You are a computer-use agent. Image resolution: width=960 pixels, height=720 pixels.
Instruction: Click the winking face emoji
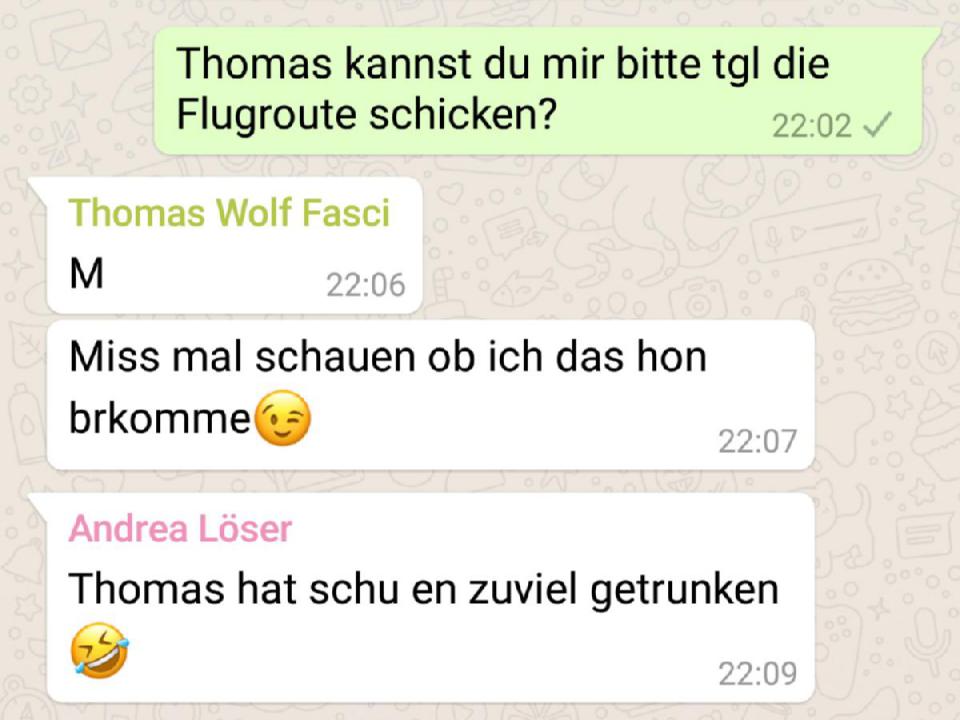tap(282, 418)
